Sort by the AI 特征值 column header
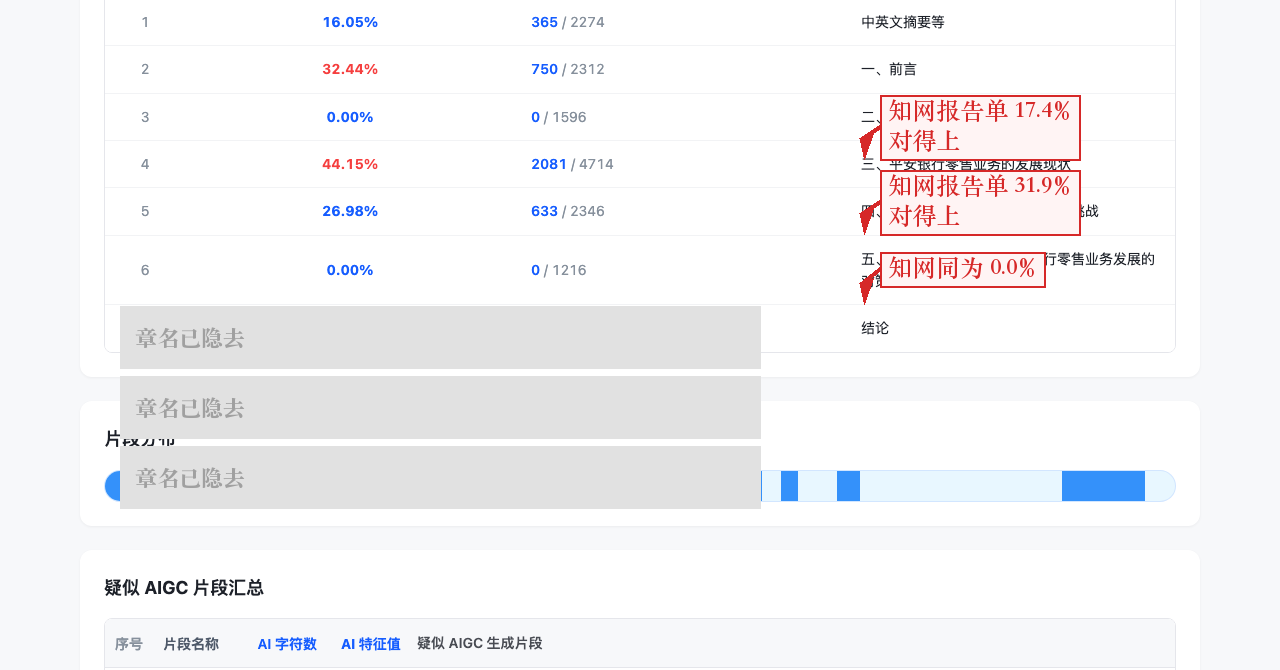 371,644
